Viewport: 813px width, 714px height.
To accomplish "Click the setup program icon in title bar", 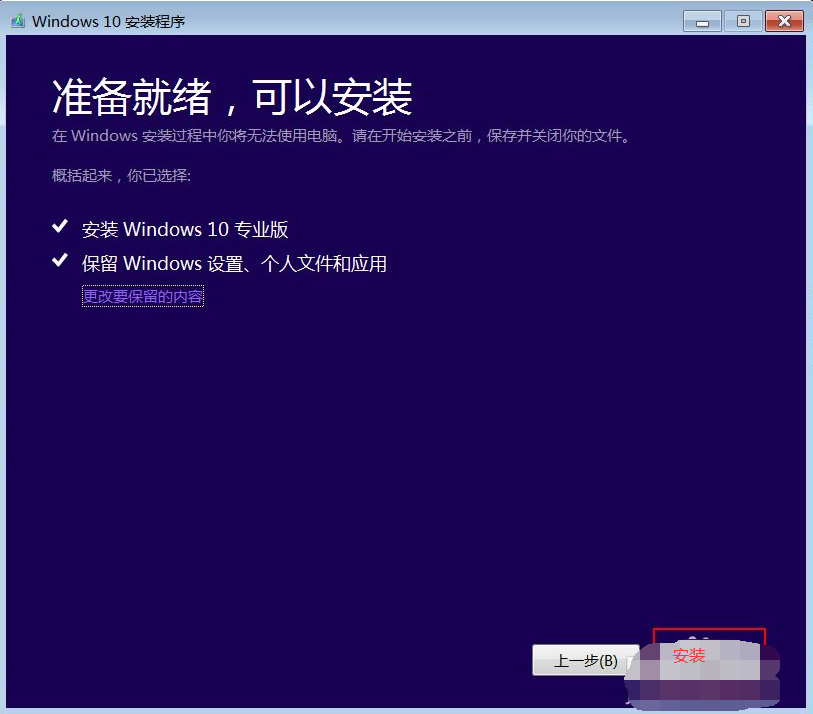I will click(18, 21).
